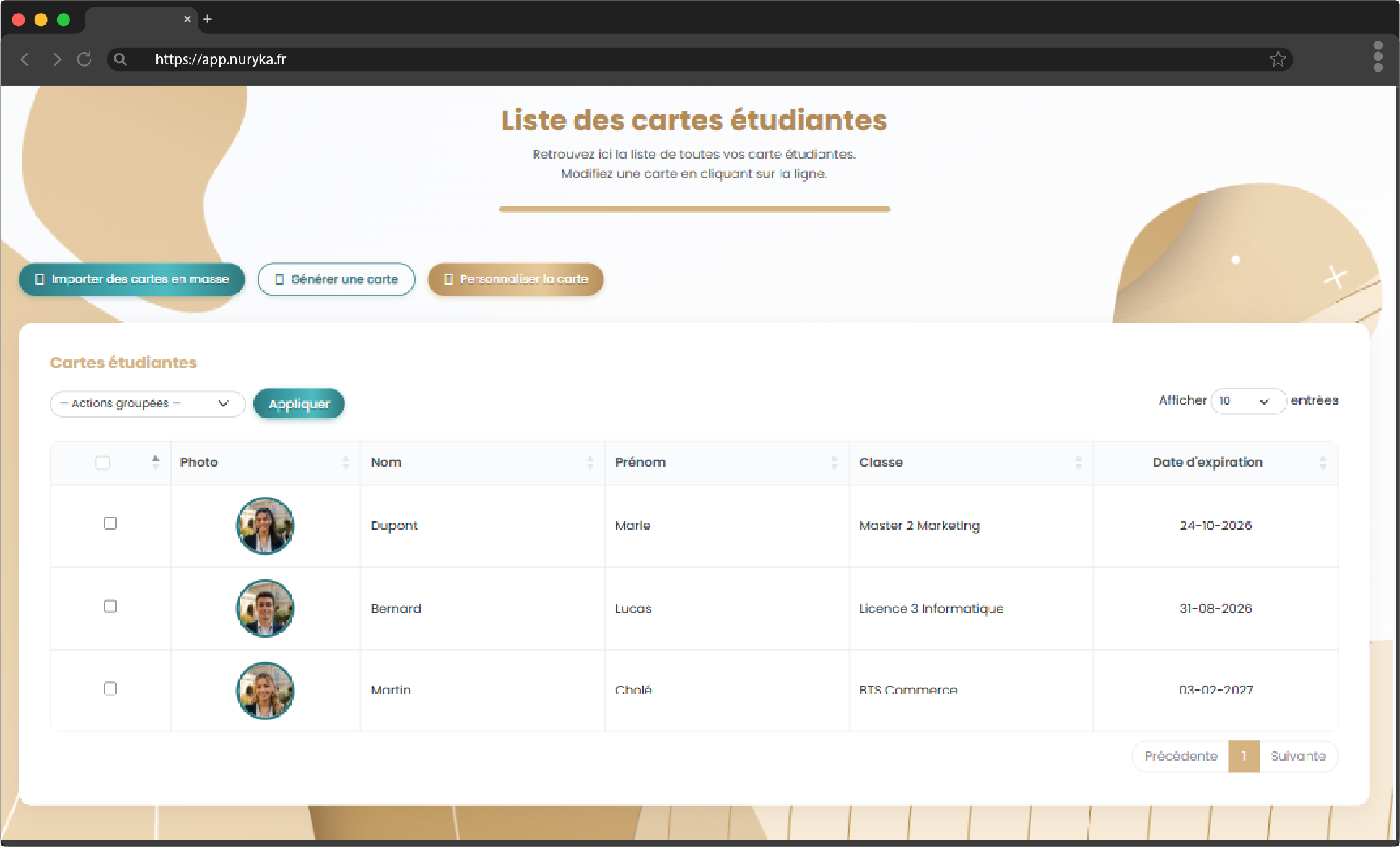This screenshot has width=1400, height=847.
Task: Toggle the select-all header checkbox
Action: (103, 463)
